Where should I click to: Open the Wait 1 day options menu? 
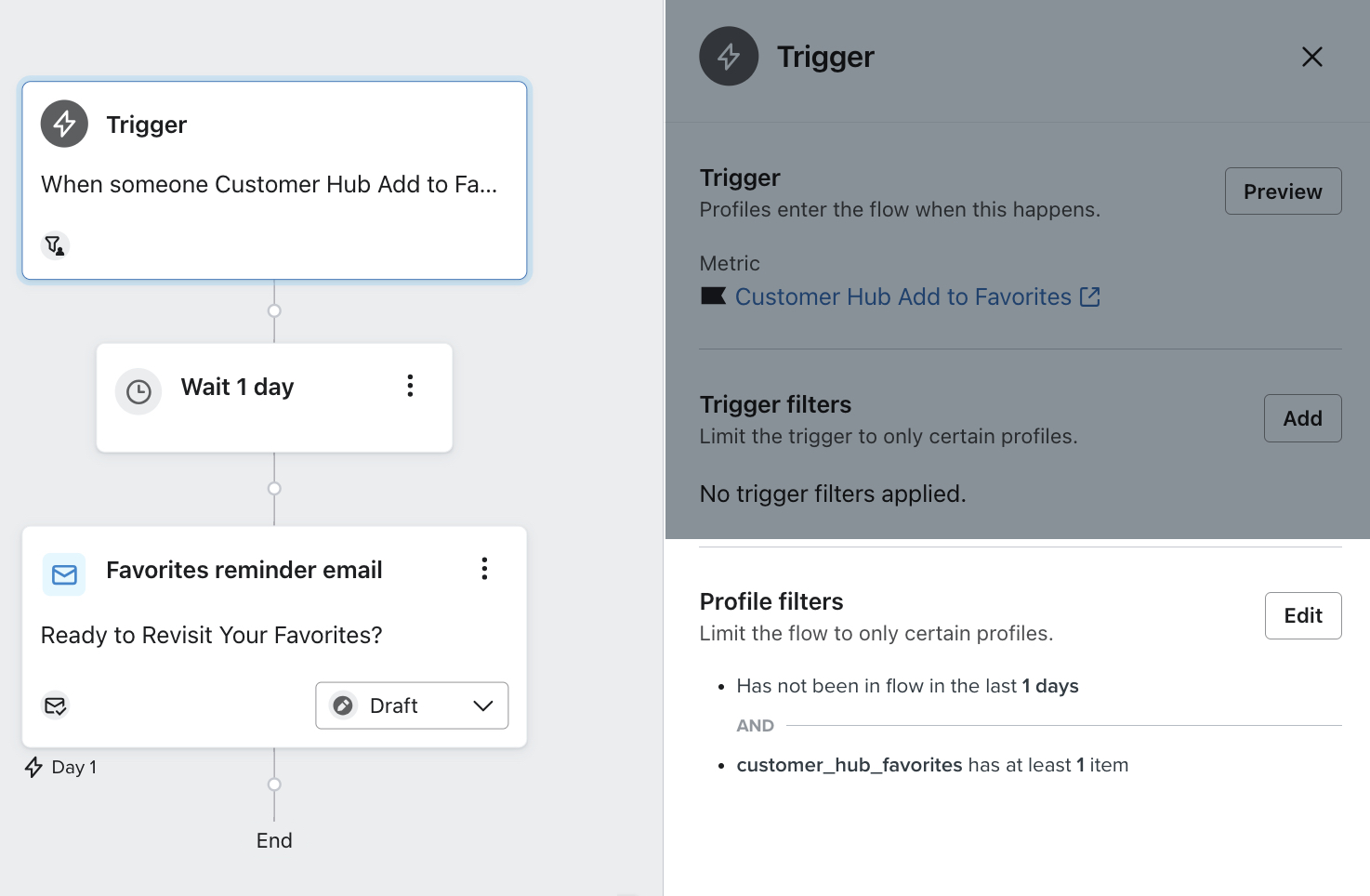(x=410, y=387)
